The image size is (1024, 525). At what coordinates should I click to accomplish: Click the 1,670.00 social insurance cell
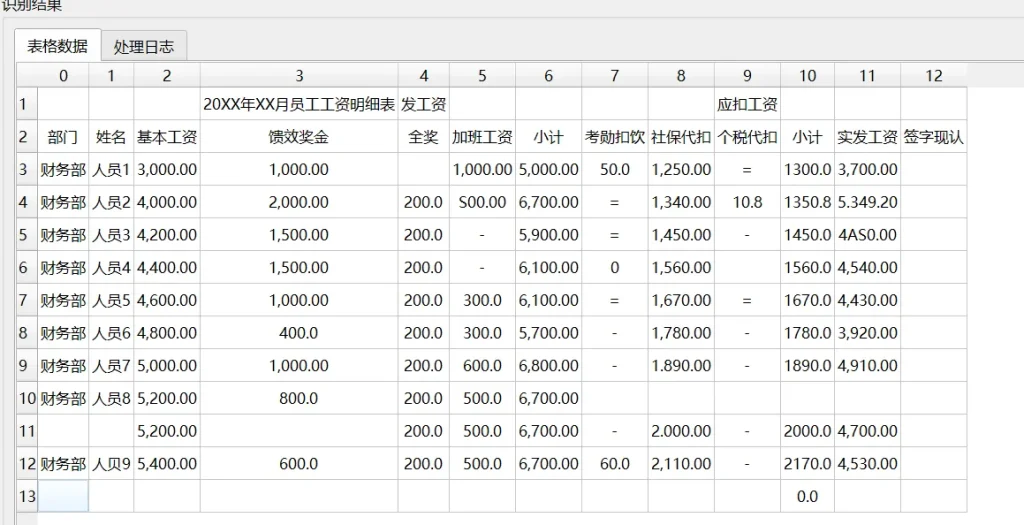coord(681,300)
